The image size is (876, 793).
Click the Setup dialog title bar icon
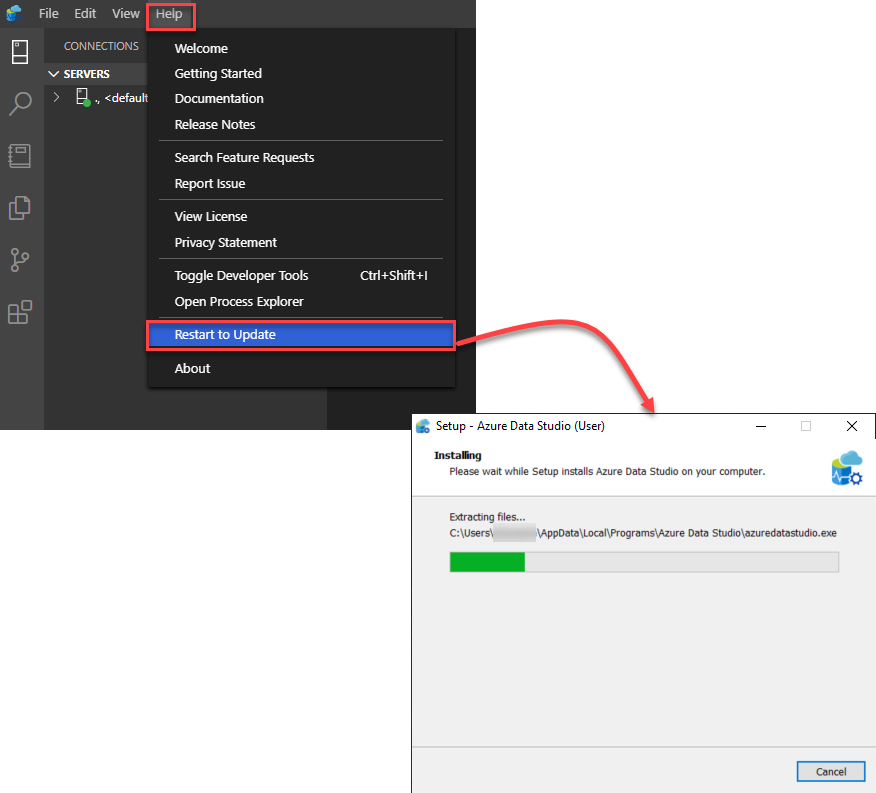(423, 426)
